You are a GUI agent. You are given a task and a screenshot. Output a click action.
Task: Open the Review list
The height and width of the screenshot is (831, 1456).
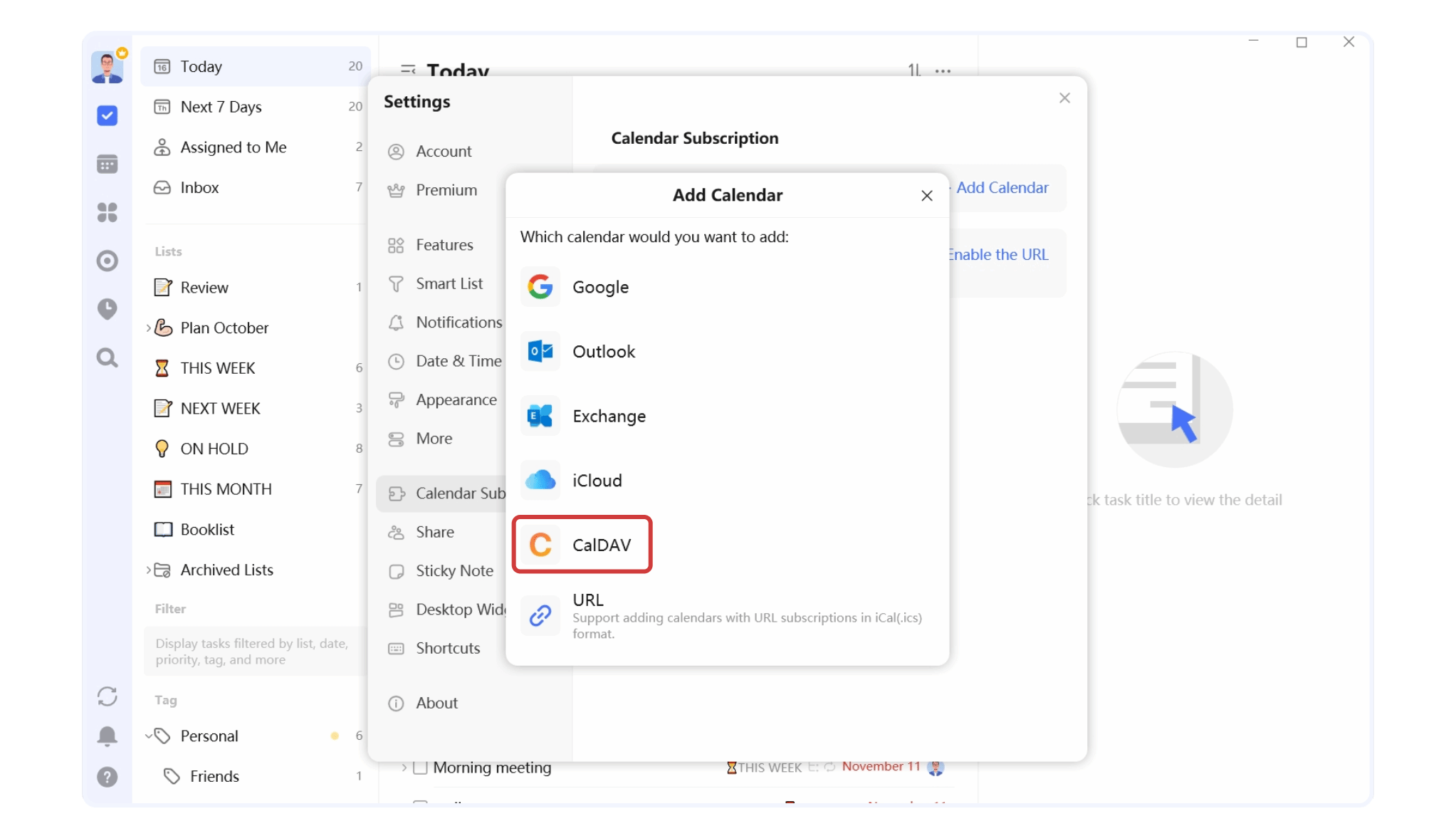[256, 288]
